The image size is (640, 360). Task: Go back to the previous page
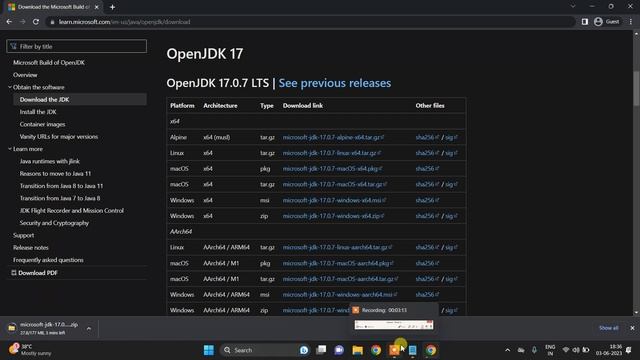tap(9, 22)
